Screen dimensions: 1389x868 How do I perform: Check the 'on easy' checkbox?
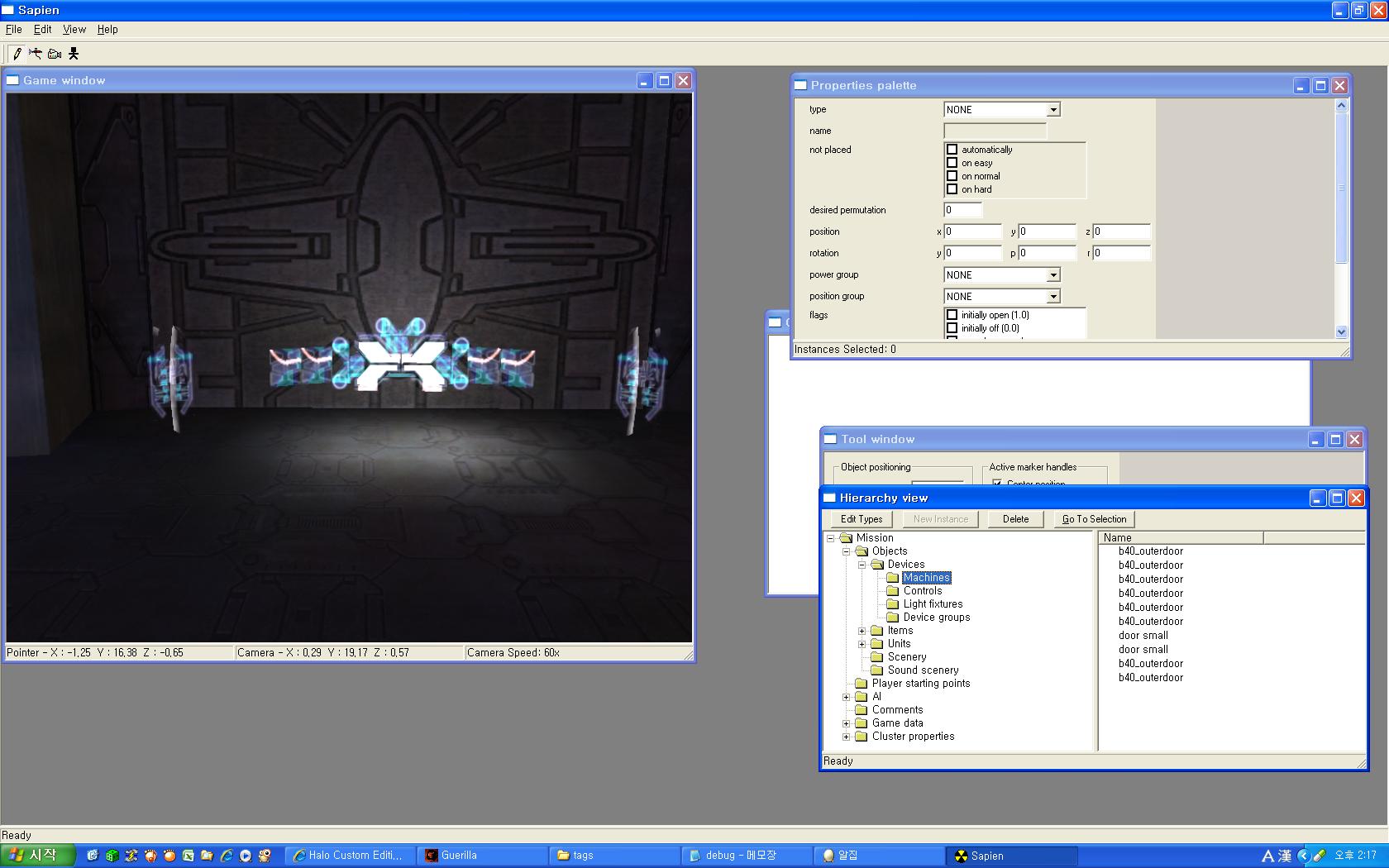pos(952,163)
